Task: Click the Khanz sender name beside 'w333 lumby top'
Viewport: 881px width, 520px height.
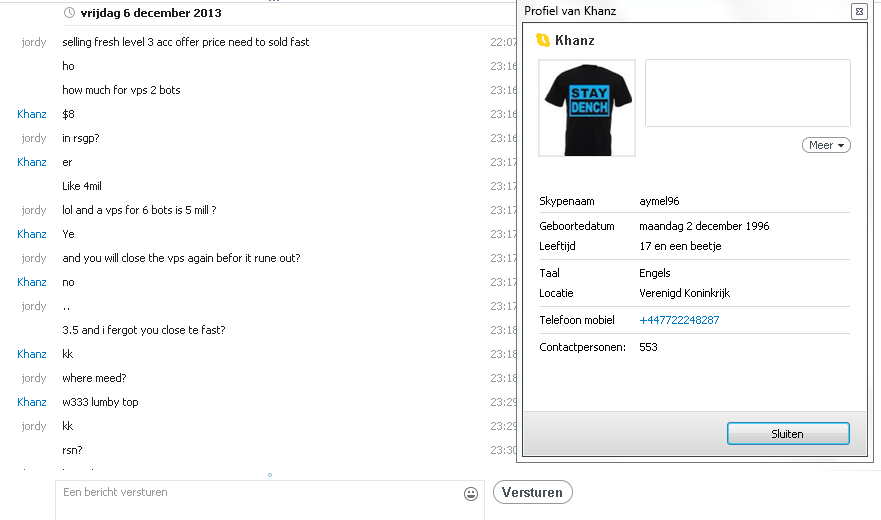Action: point(32,402)
